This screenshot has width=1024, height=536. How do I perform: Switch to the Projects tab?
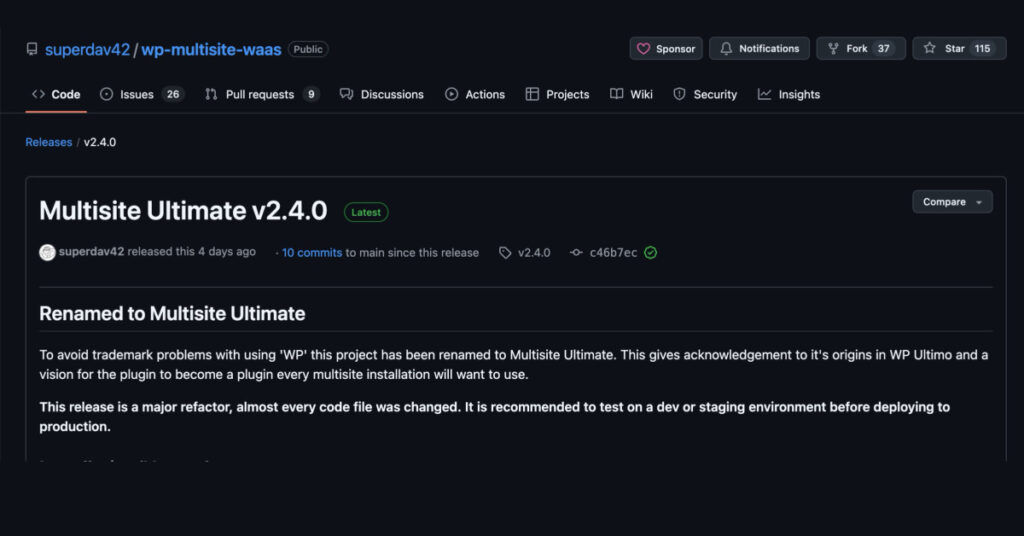click(557, 94)
